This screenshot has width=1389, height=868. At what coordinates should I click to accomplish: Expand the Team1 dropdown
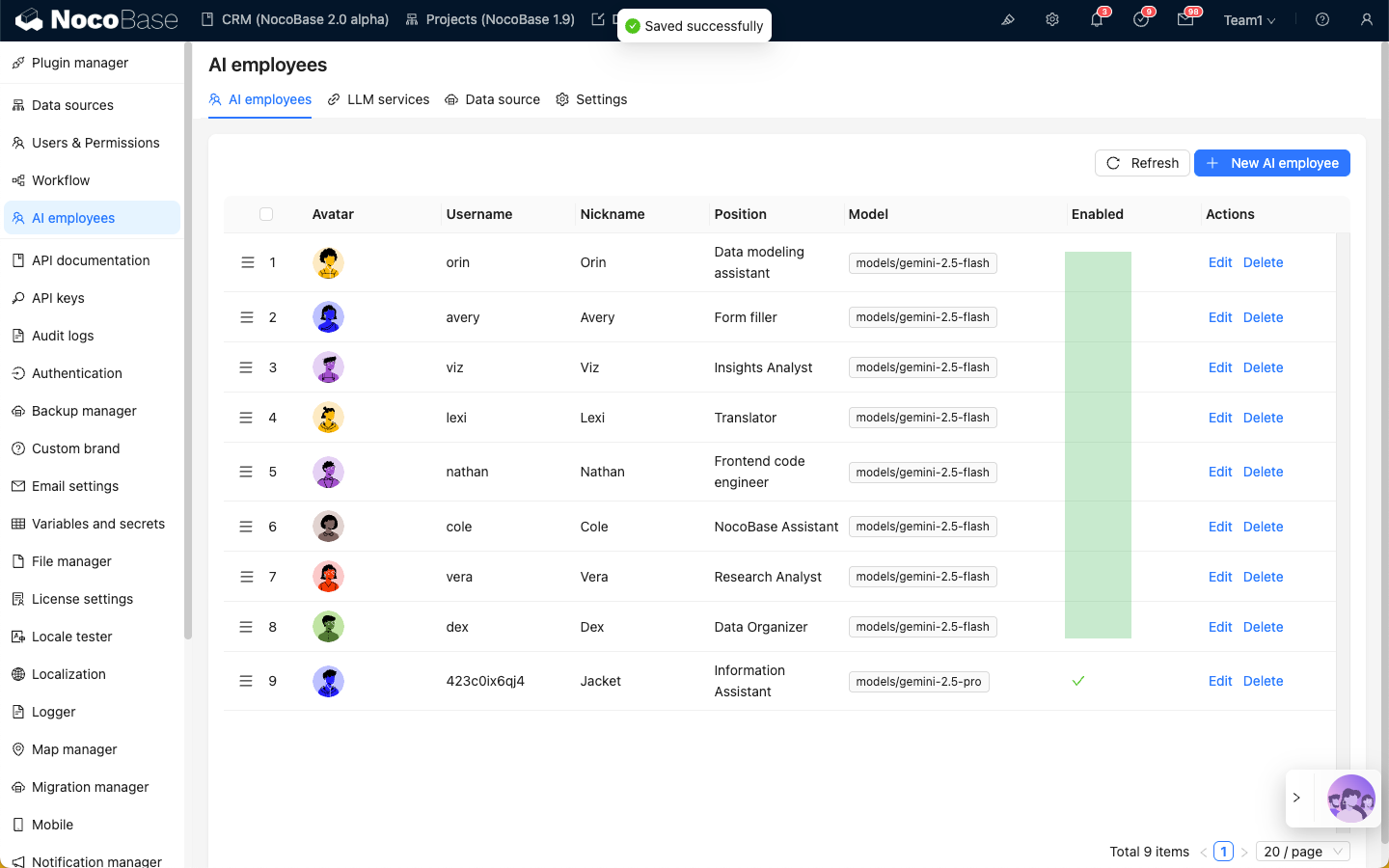[x=1249, y=20]
